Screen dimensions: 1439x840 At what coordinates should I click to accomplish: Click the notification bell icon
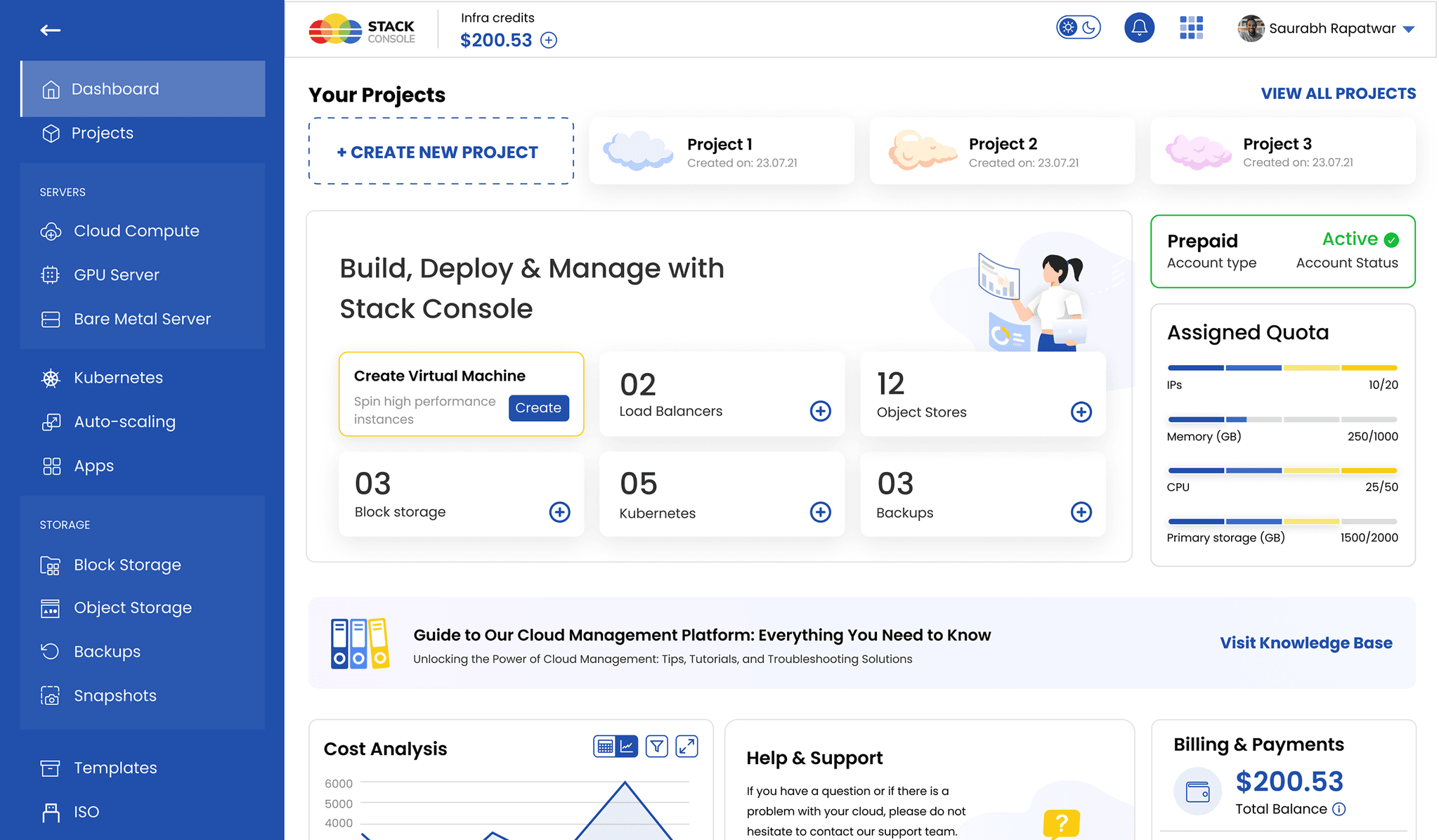point(1139,28)
